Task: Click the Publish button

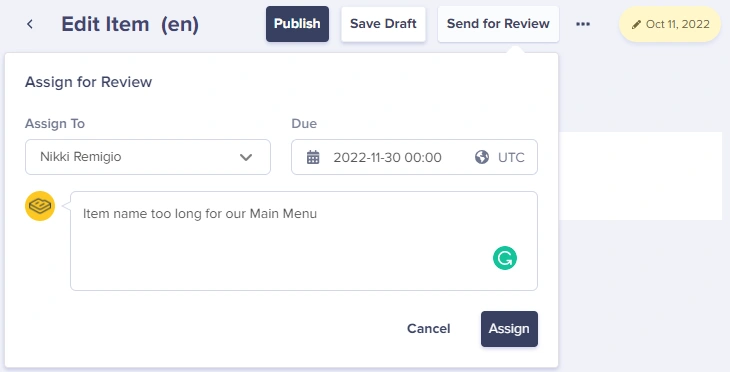Action: 297,24
